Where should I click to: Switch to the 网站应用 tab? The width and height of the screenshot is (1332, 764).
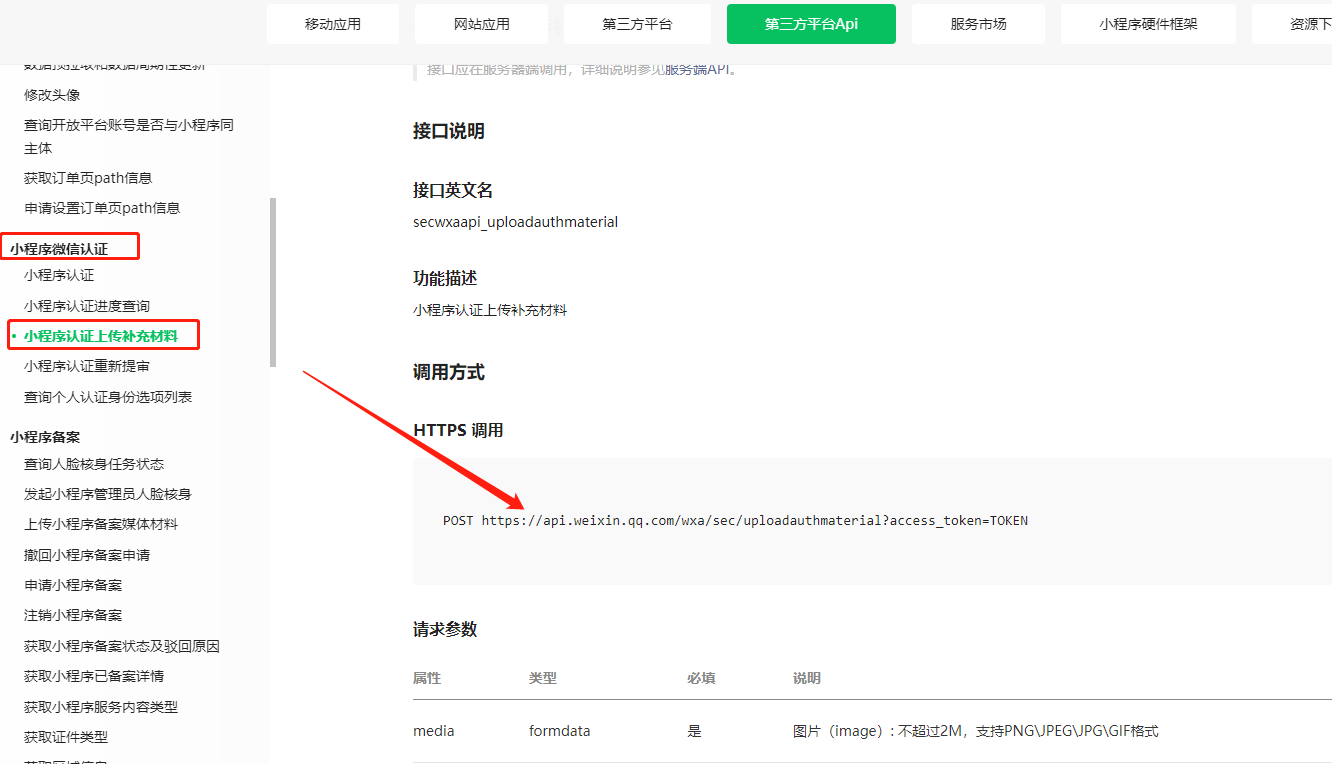tap(481, 24)
